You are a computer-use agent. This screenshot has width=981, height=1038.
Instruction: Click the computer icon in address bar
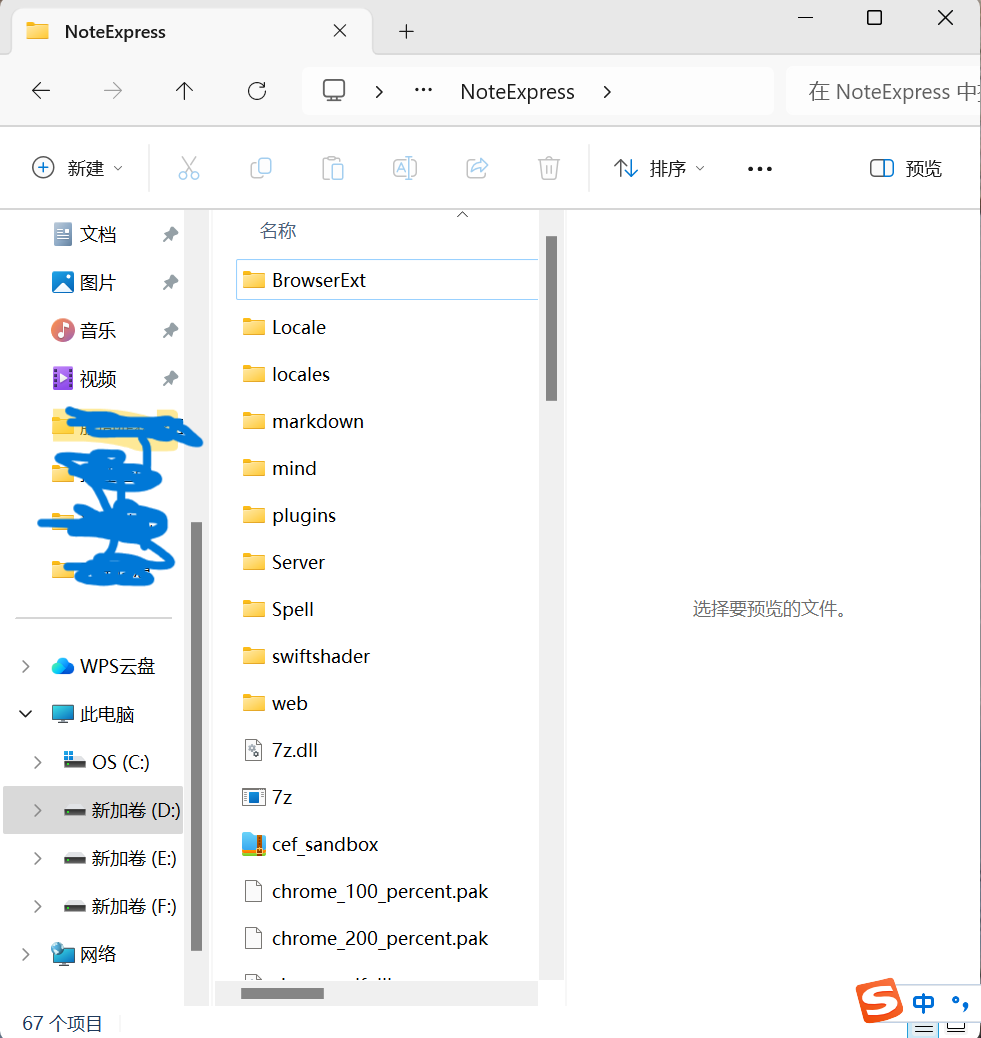point(334,91)
